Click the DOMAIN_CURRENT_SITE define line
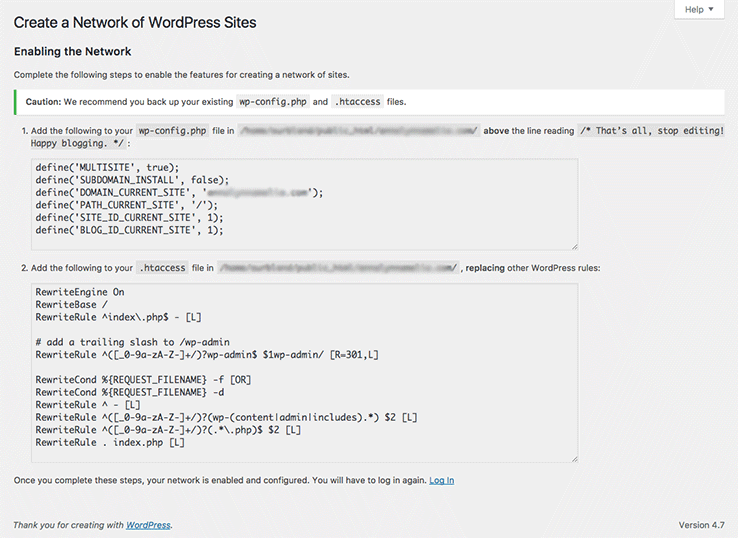The width and height of the screenshot is (738, 538). click(x=179, y=193)
